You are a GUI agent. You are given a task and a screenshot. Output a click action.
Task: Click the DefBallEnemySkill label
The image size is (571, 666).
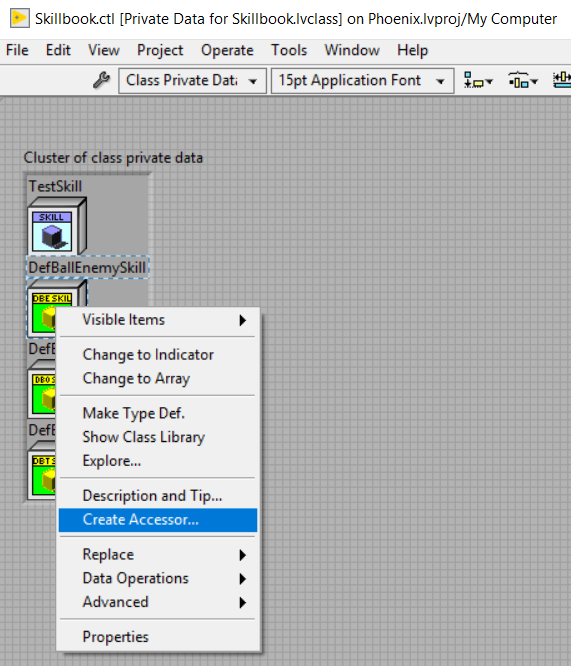tap(87, 268)
